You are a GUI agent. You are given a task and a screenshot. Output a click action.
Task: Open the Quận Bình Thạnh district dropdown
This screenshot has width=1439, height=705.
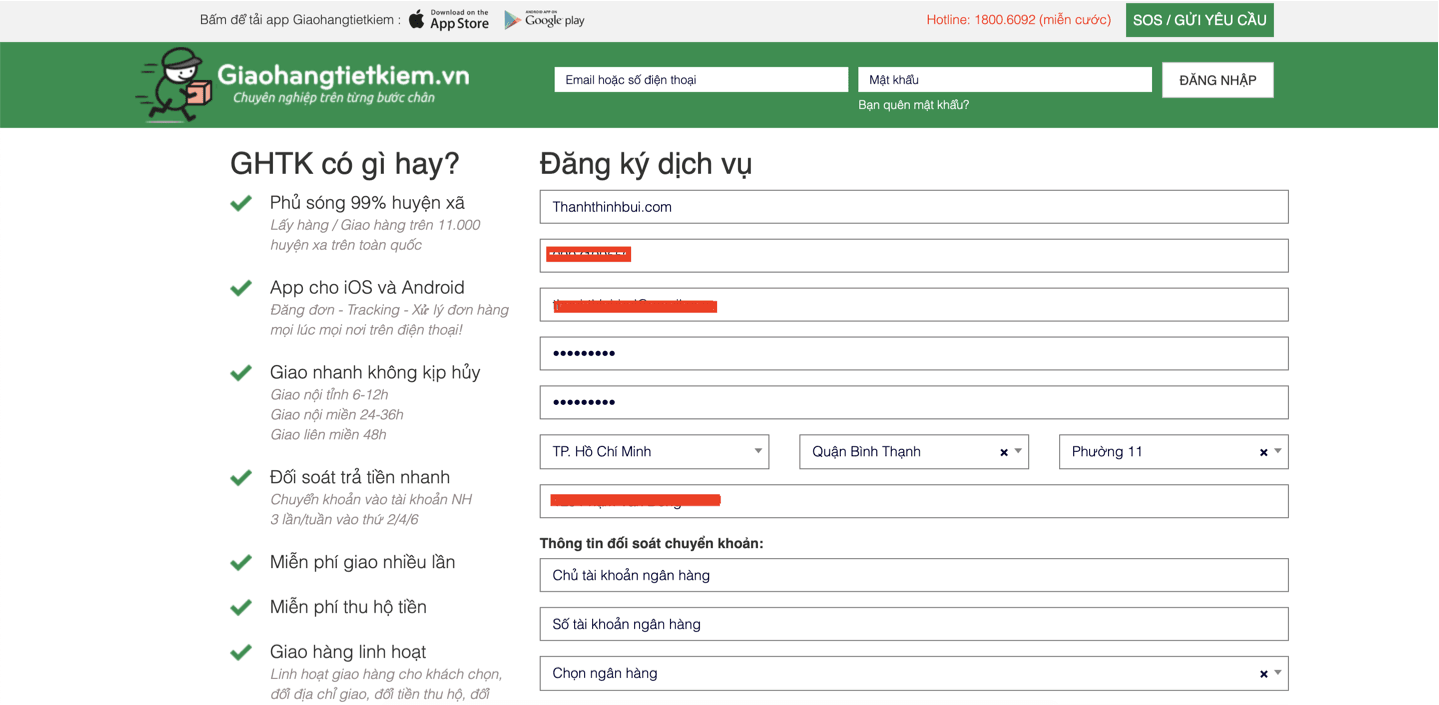click(x=914, y=452)
